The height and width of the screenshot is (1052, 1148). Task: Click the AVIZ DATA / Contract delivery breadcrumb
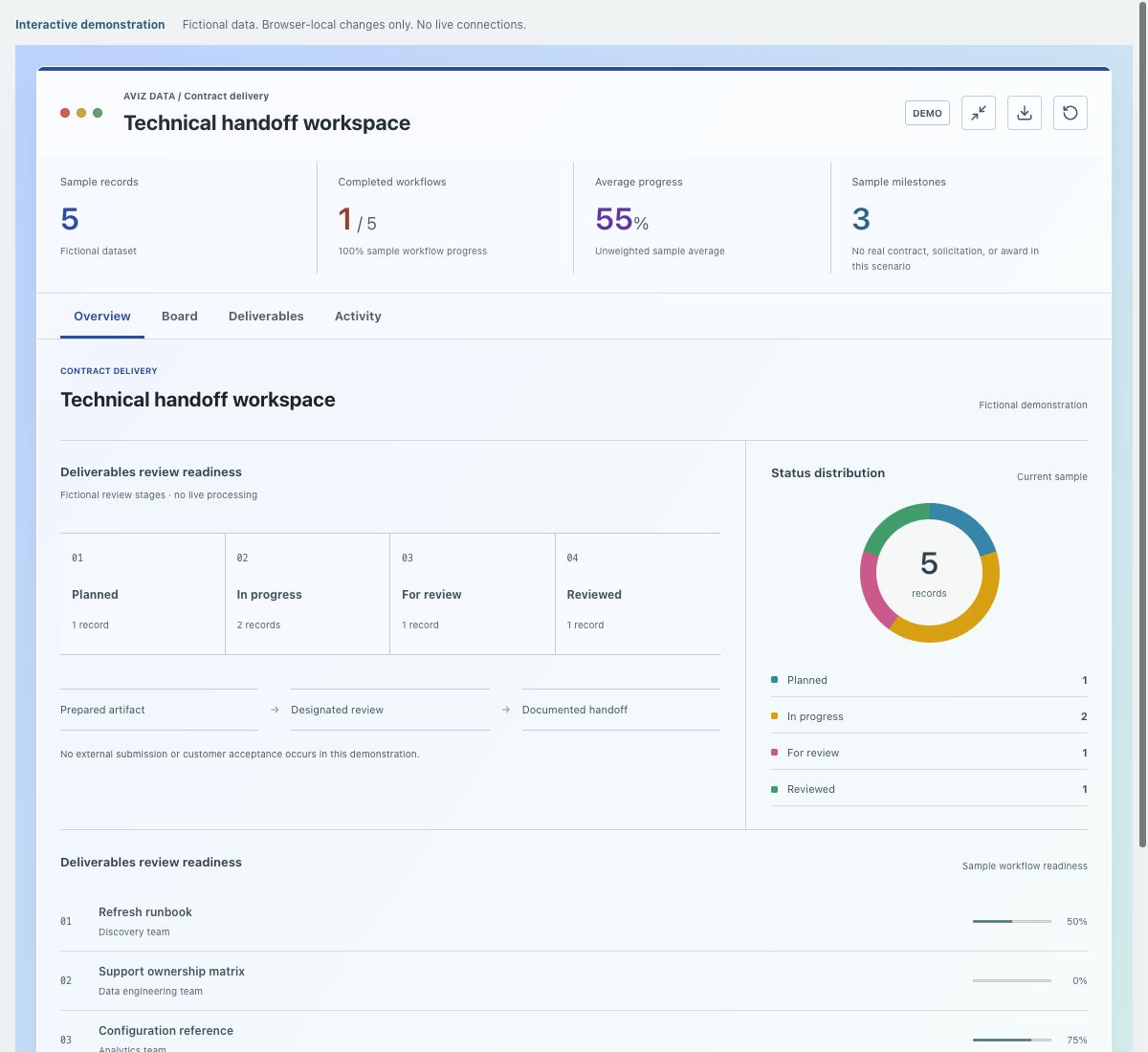196,96
